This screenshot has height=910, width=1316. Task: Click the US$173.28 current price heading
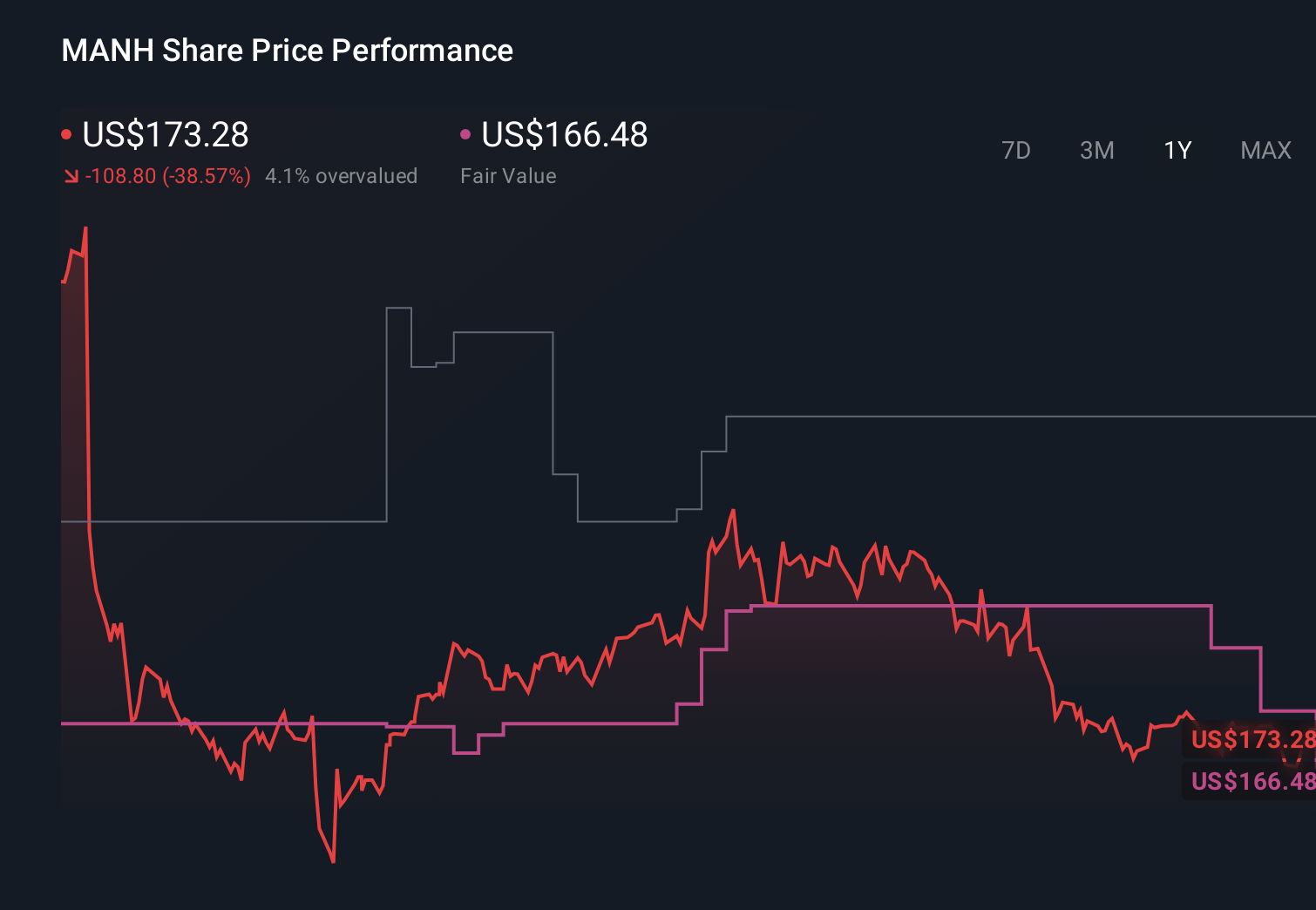[166, 135]
